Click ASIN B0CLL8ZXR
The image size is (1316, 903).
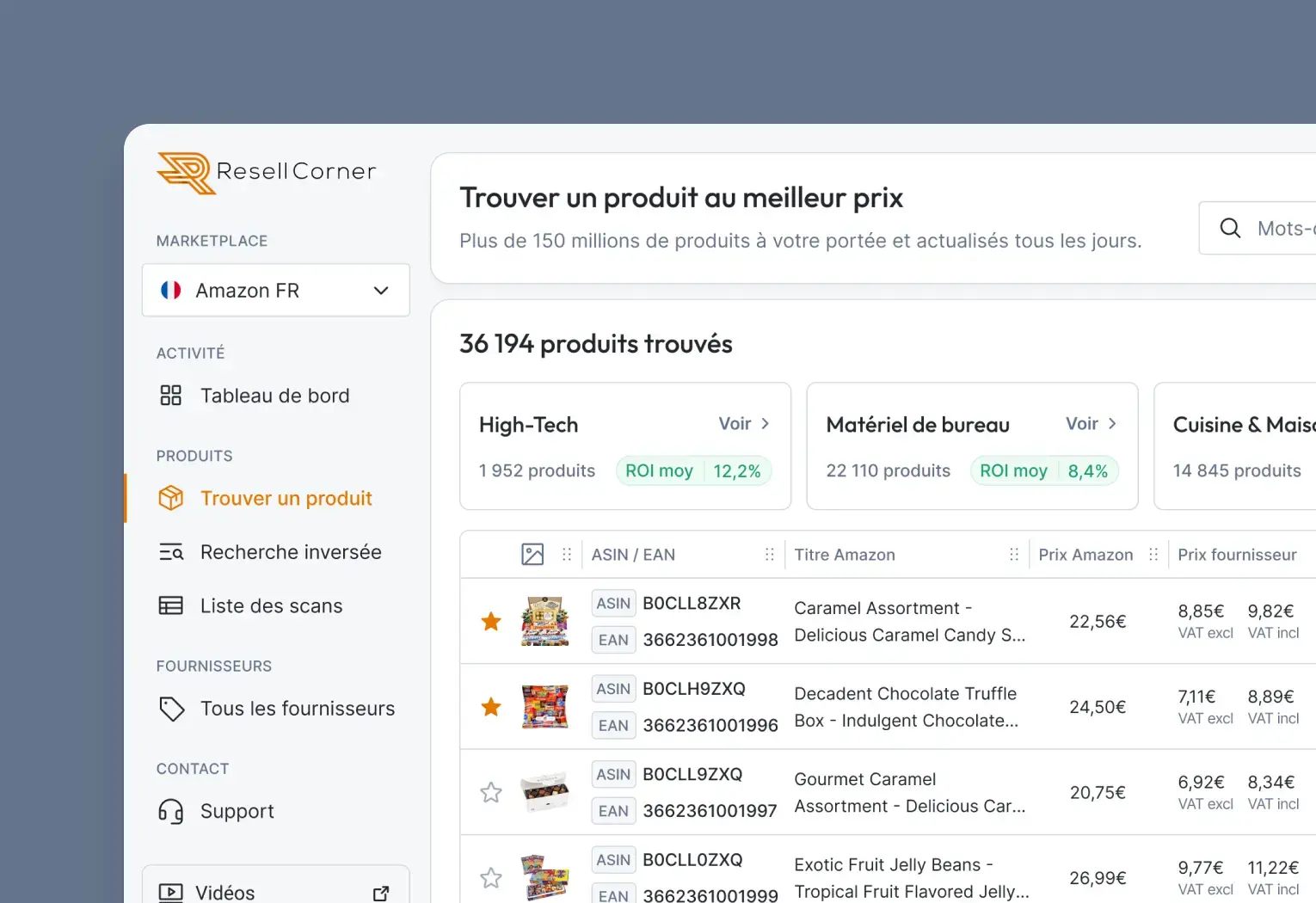coord(692,604)
